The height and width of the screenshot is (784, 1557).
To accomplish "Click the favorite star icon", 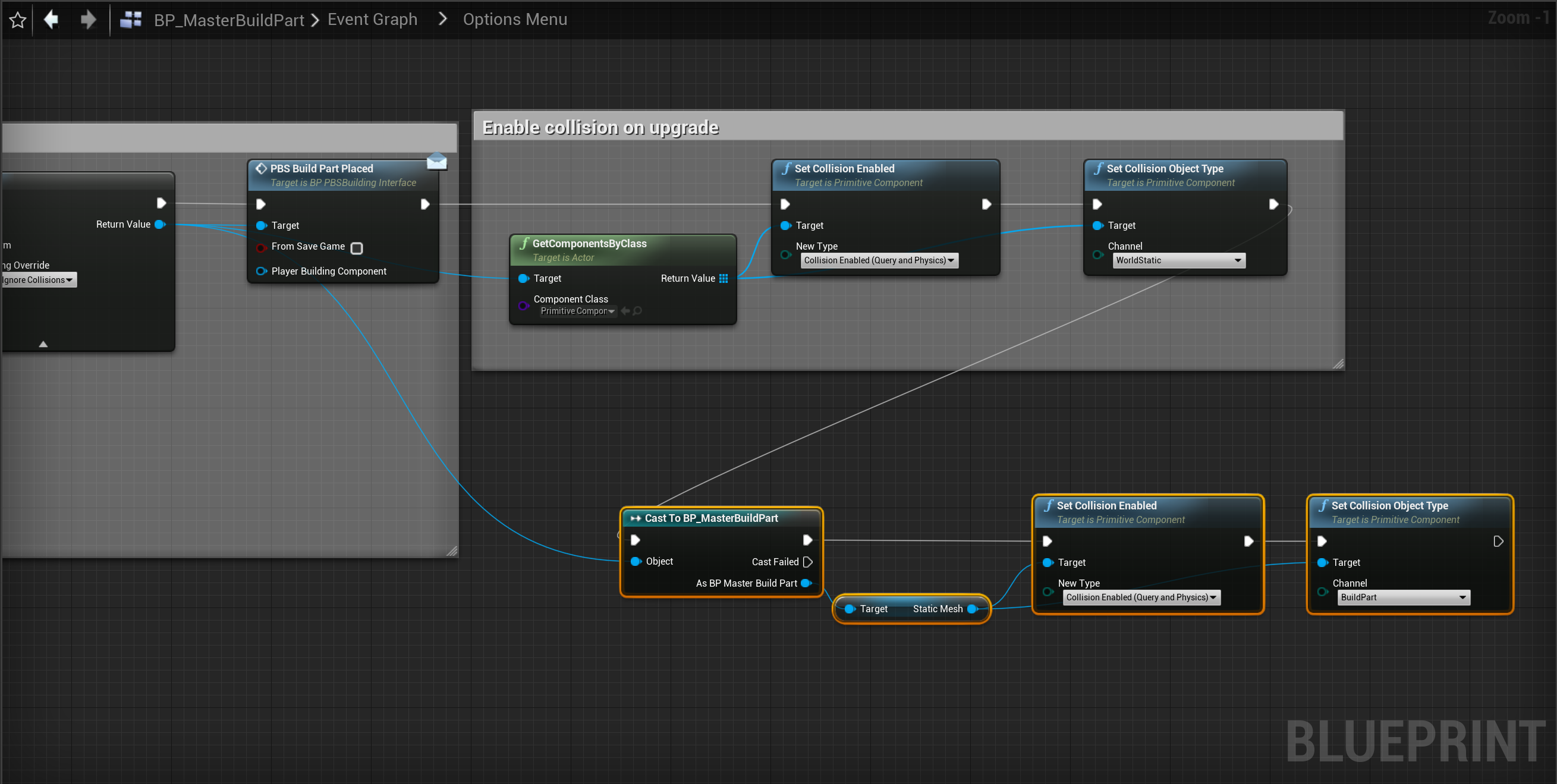I will (17, 20).
